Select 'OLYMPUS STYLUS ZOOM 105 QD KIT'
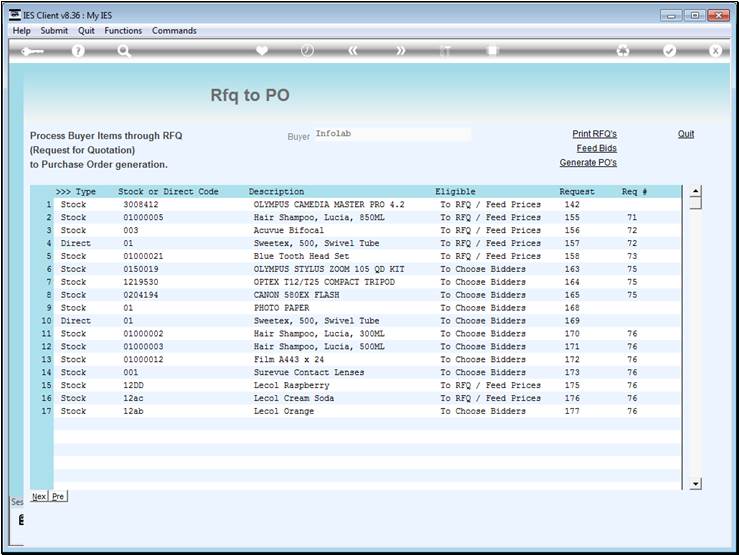 coord(329,269)
